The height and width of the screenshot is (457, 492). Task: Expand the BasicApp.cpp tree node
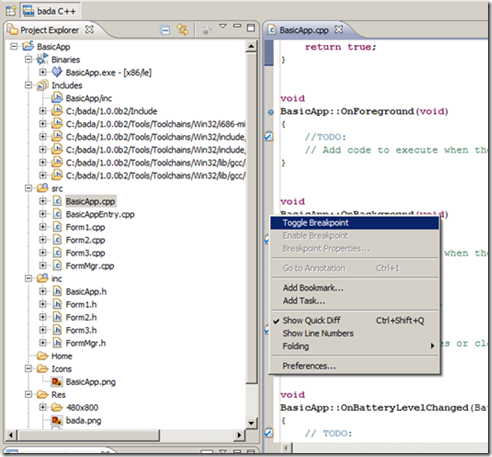(43, 201)
